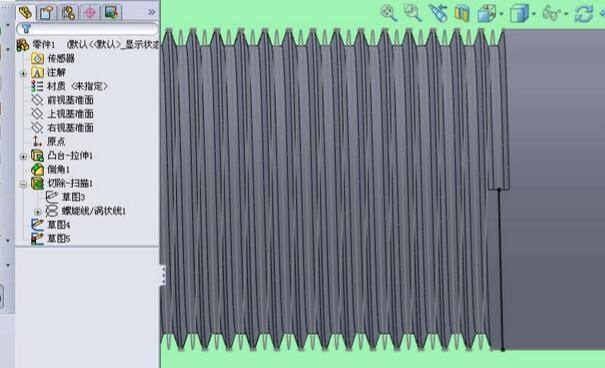Switch to the ConfigurationManager tab
The width and height of the screenshot is (605, 368).
tap(68, 13)
